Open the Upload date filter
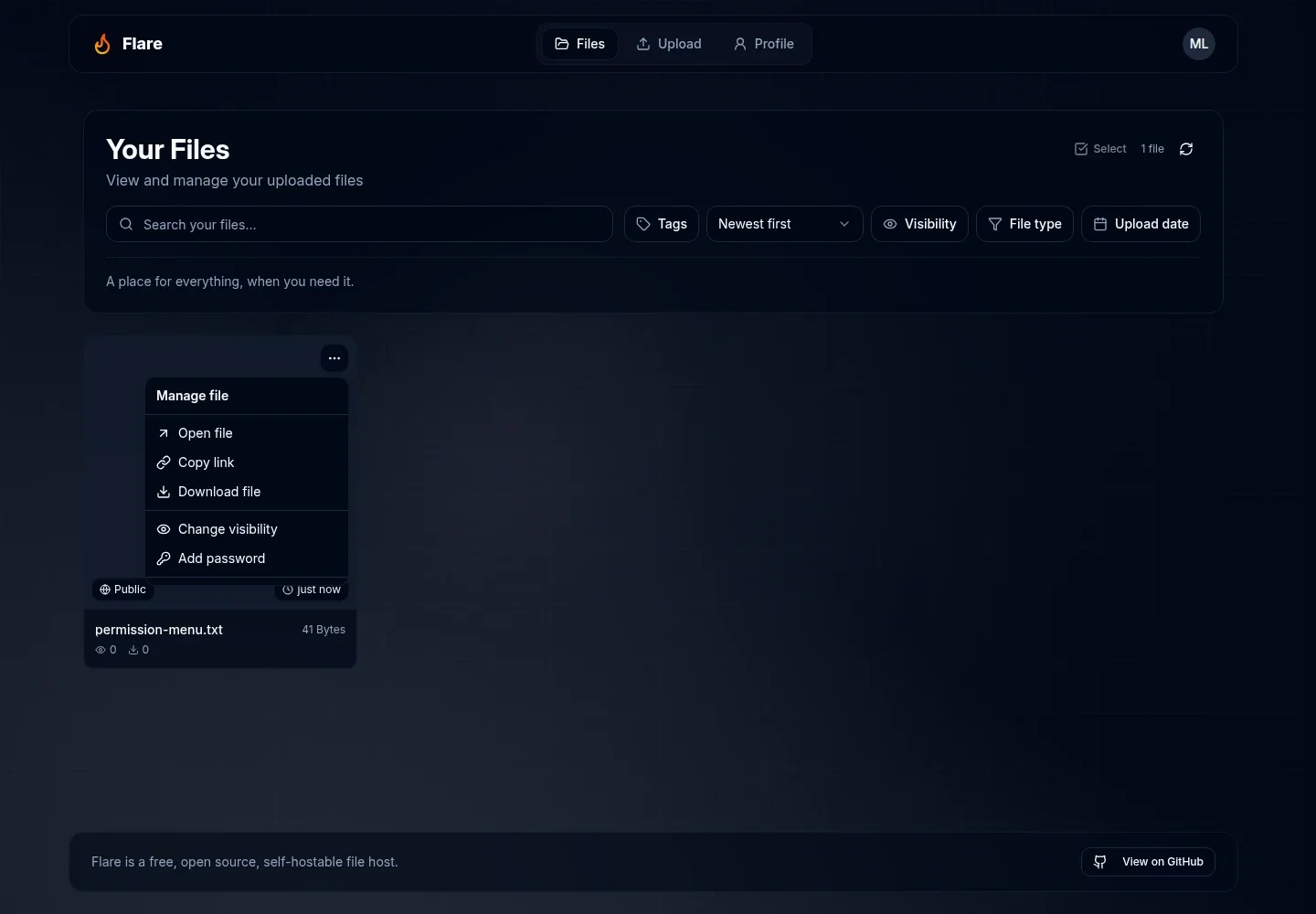 [1141, 224]
